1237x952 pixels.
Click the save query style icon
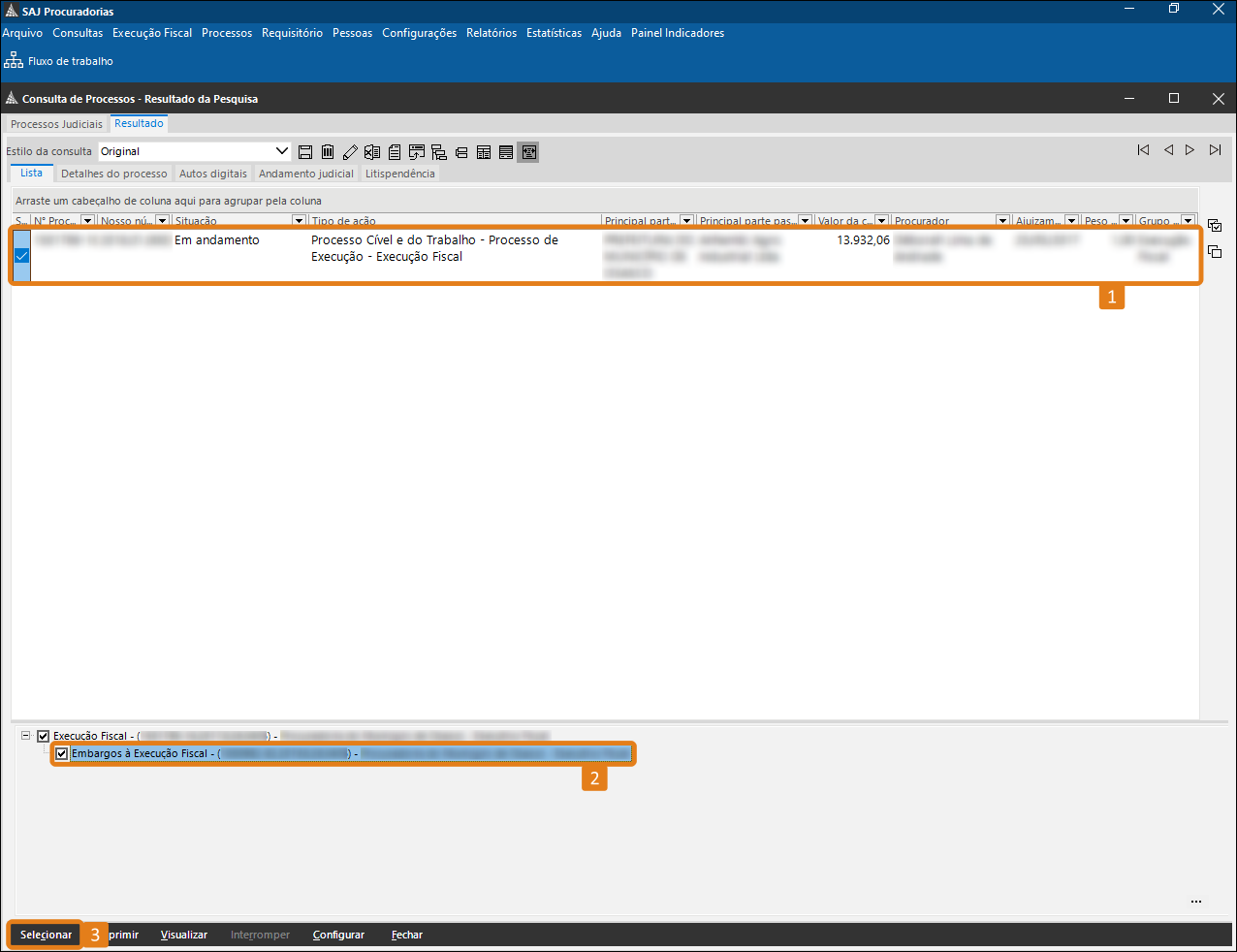pyautogui.click(x=305, y=152)
